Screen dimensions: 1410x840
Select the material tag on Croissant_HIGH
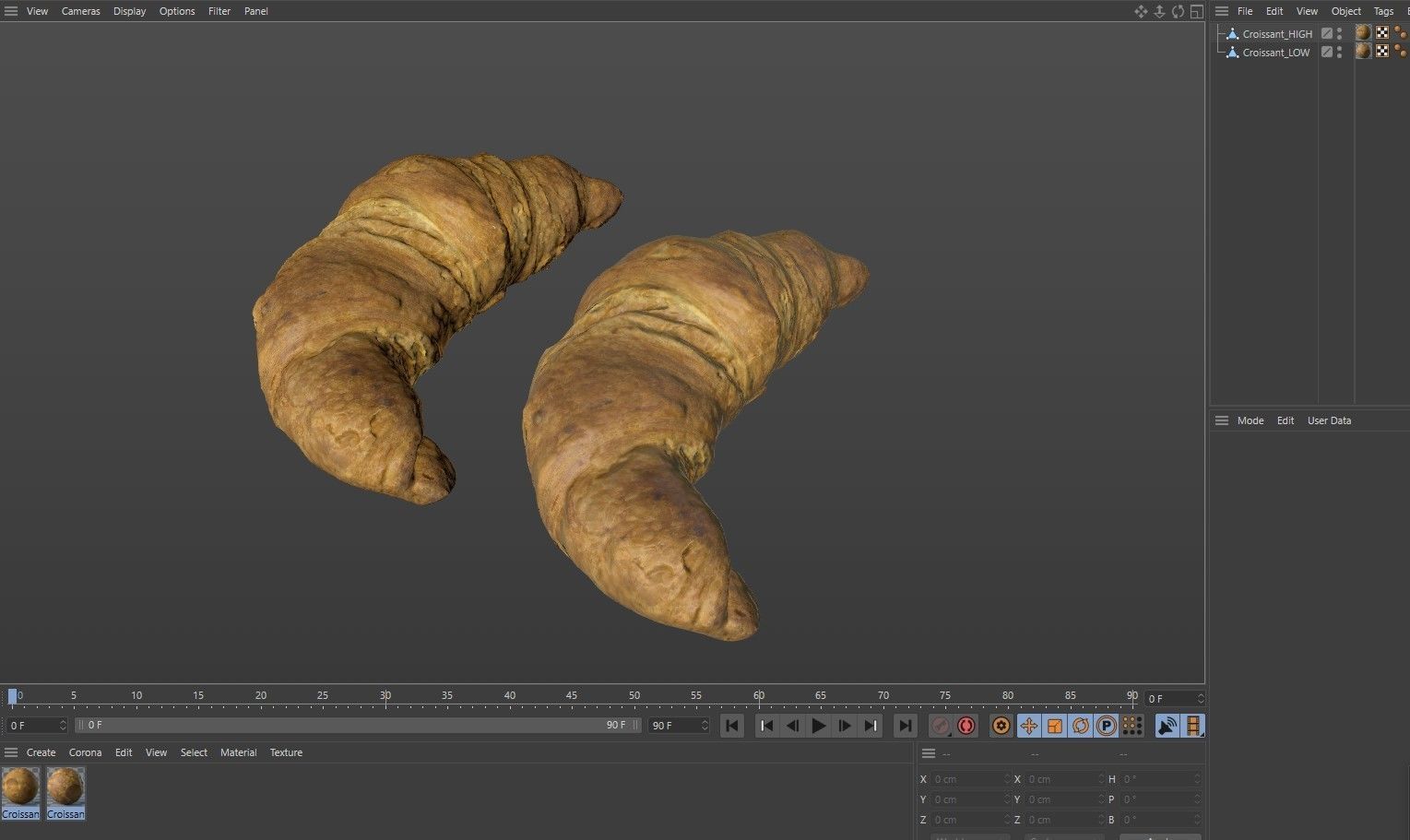[x=1363, y=32]
